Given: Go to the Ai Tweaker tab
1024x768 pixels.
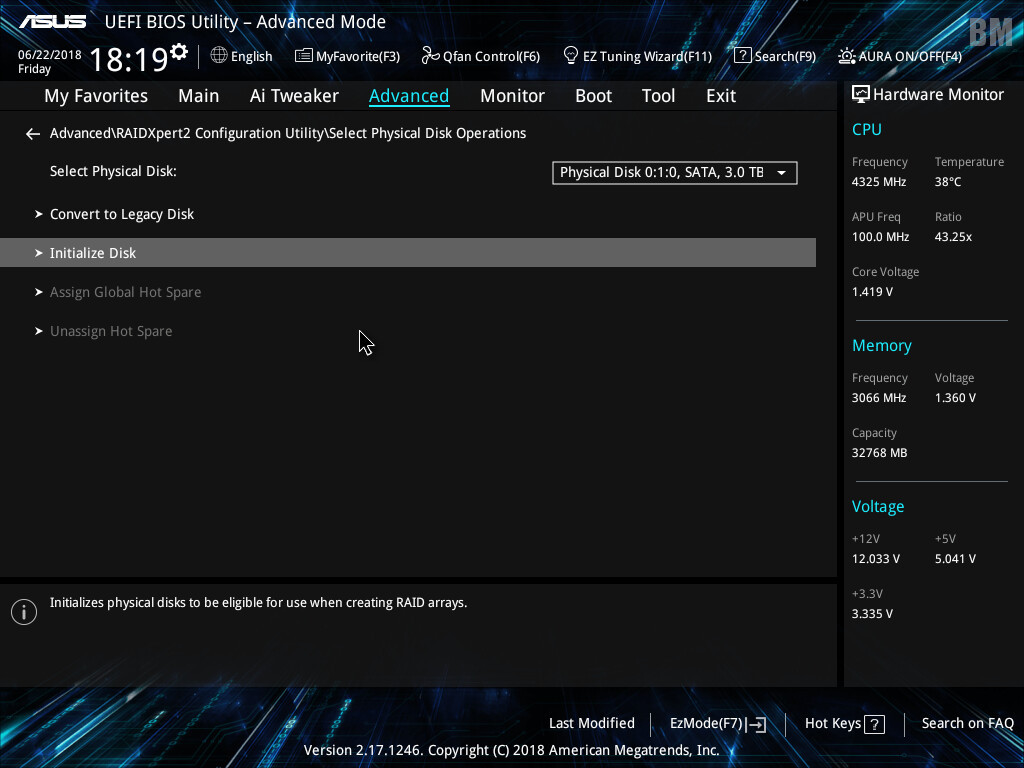Looking at the screenshot, I should tap(294, 95).
